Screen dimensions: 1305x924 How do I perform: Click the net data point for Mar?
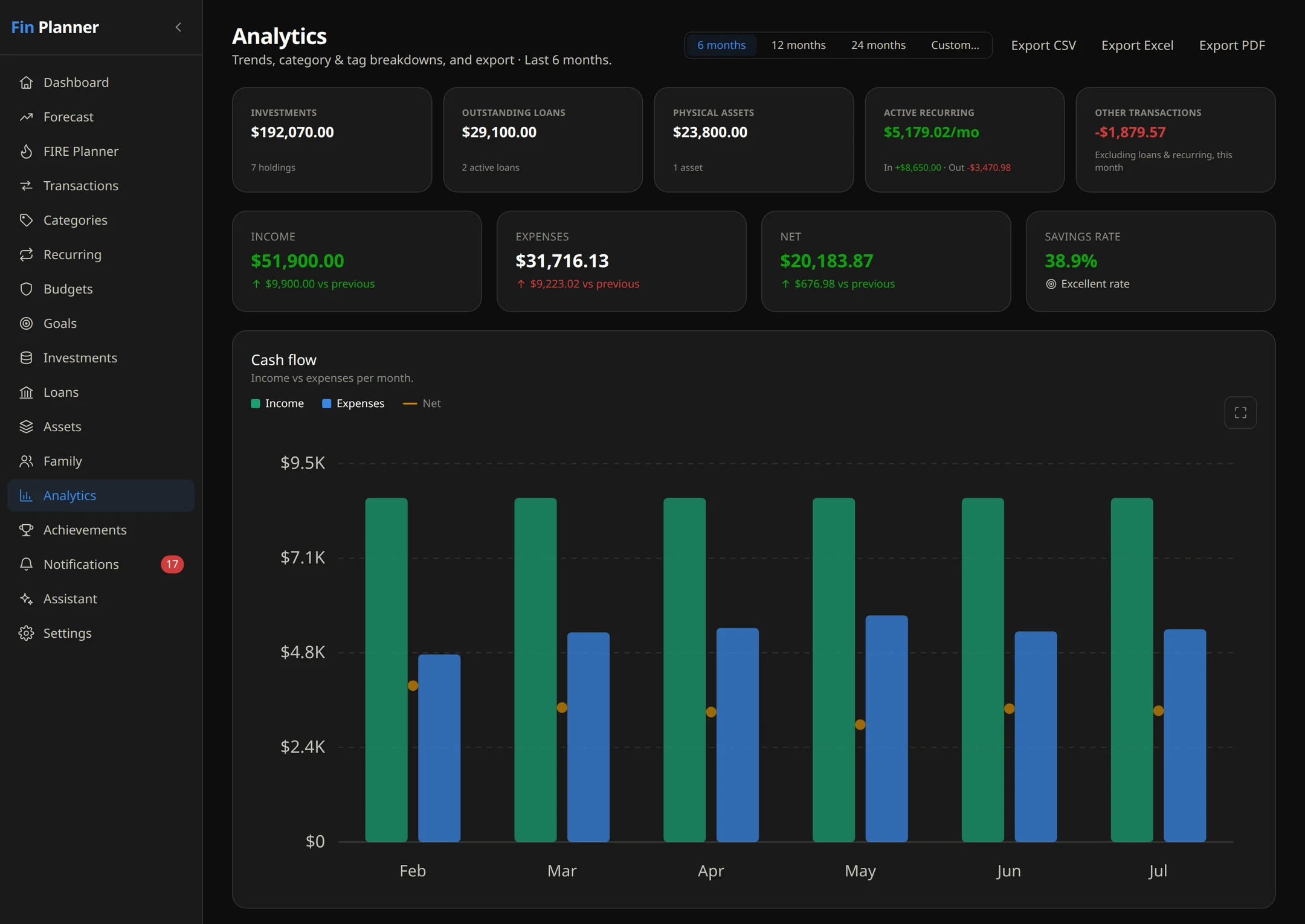coord(562,707)
